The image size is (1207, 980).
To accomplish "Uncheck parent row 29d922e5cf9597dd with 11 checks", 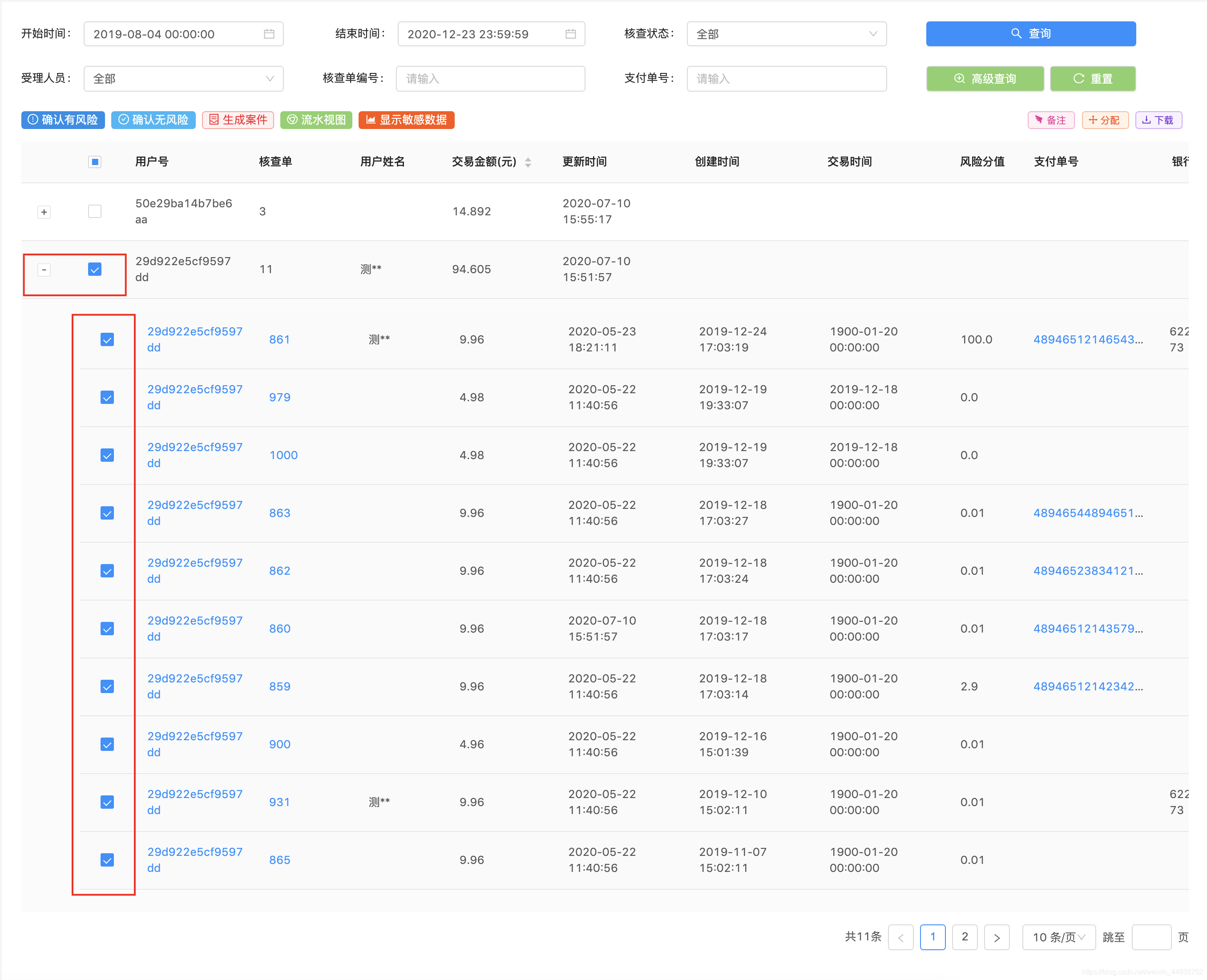I will click(95, 269).
